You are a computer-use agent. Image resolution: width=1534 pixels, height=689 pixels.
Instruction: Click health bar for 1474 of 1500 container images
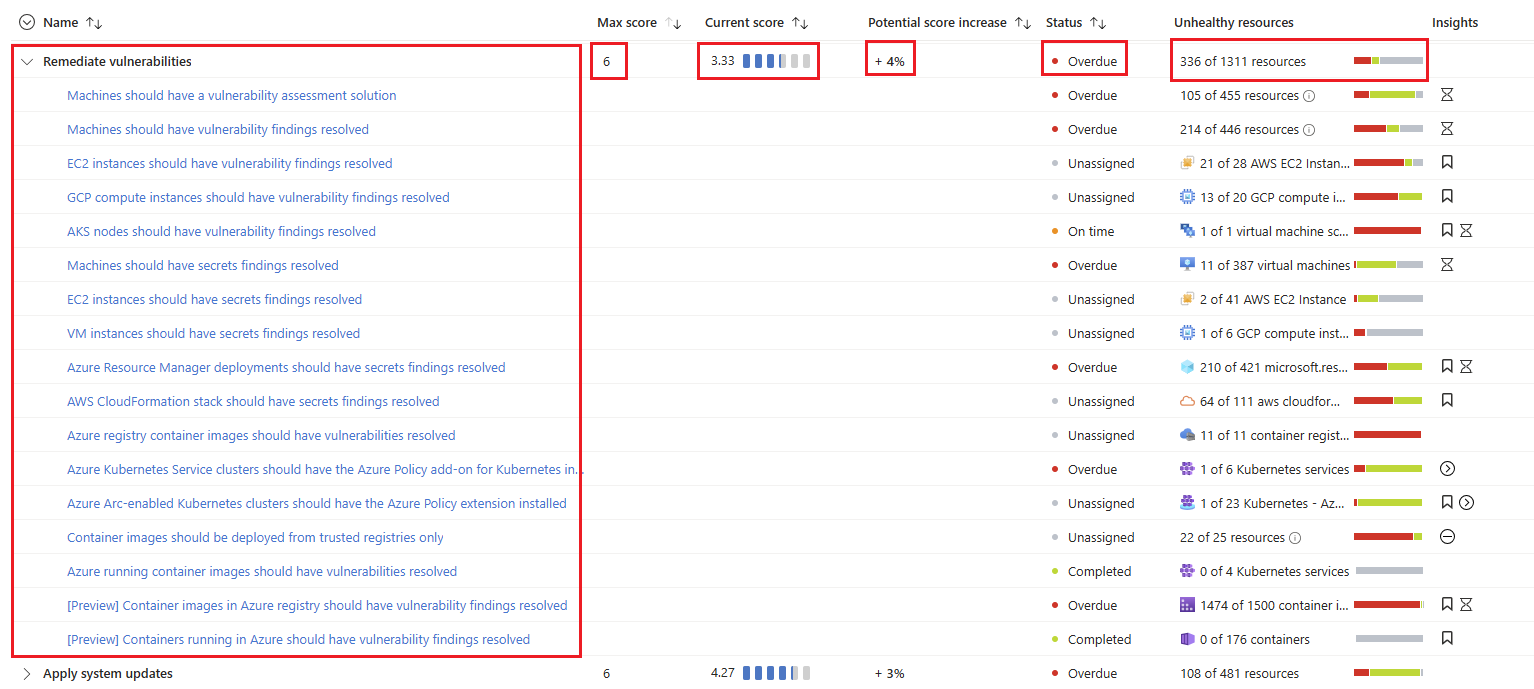1388,605
